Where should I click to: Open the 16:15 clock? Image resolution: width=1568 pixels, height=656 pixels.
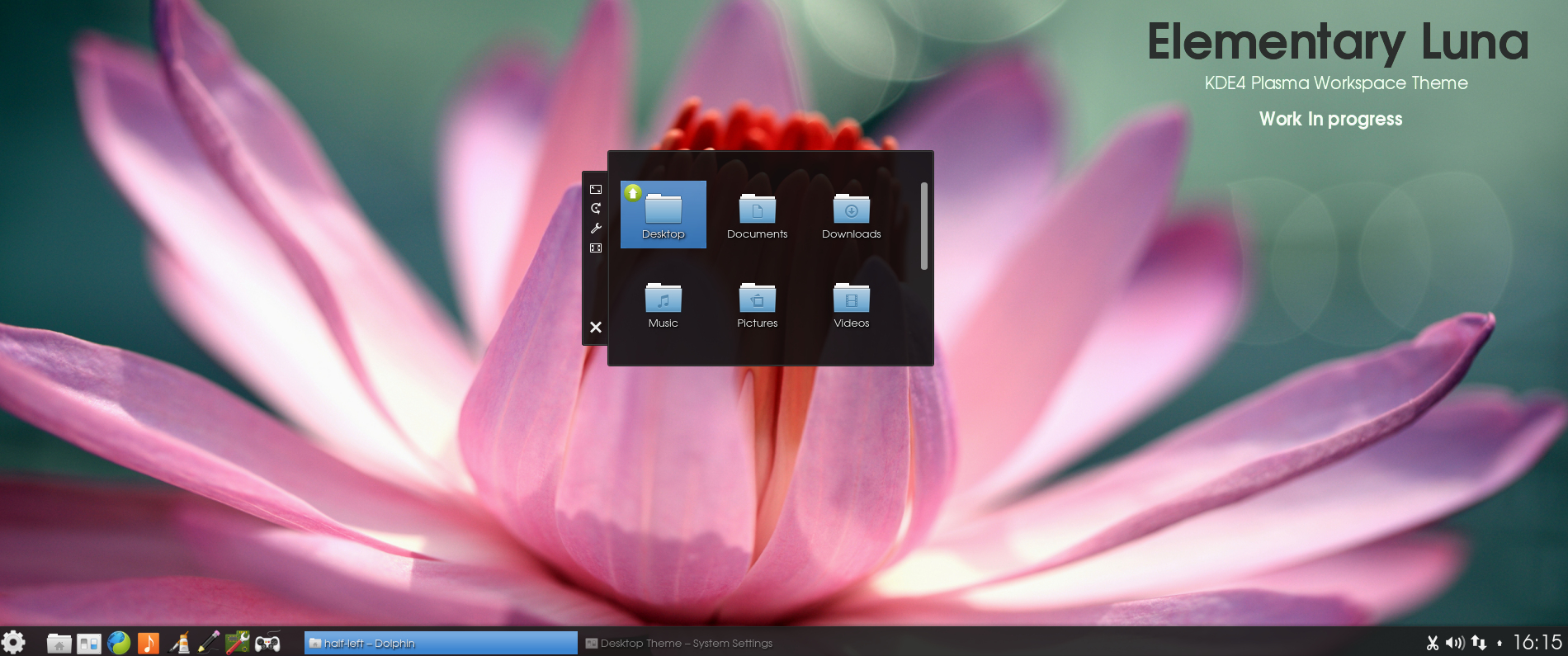click(x=1537, y=642)
